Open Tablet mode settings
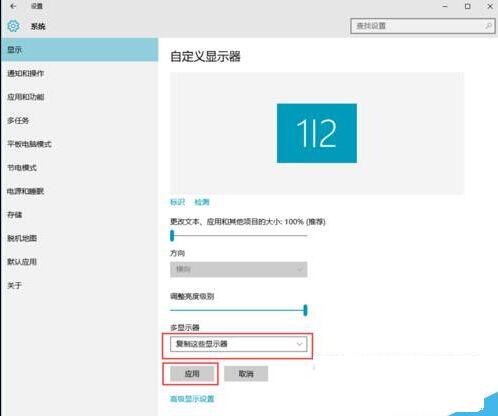This screenshot has width=498, height=416. coord(29,144)
